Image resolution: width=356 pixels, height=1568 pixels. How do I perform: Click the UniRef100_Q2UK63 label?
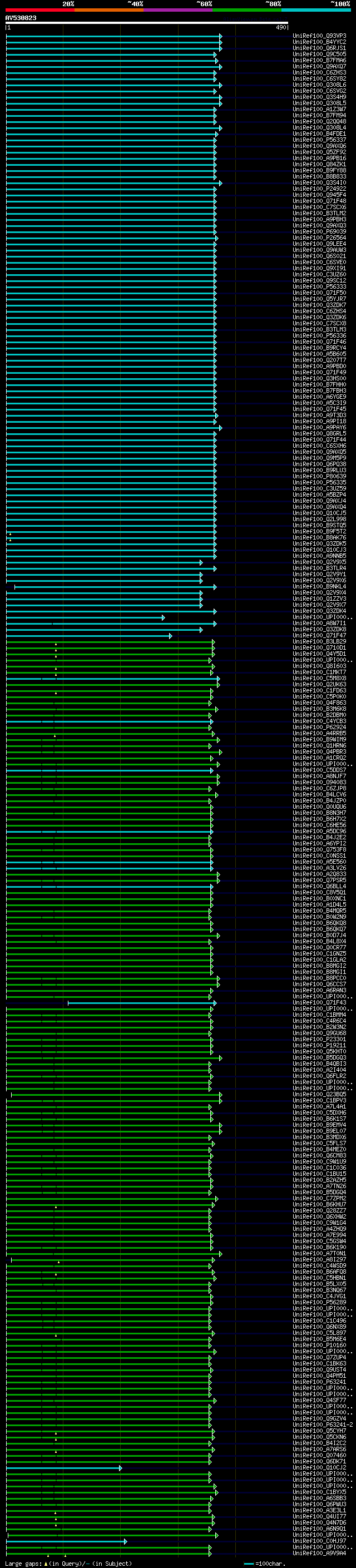coord(319,684)
